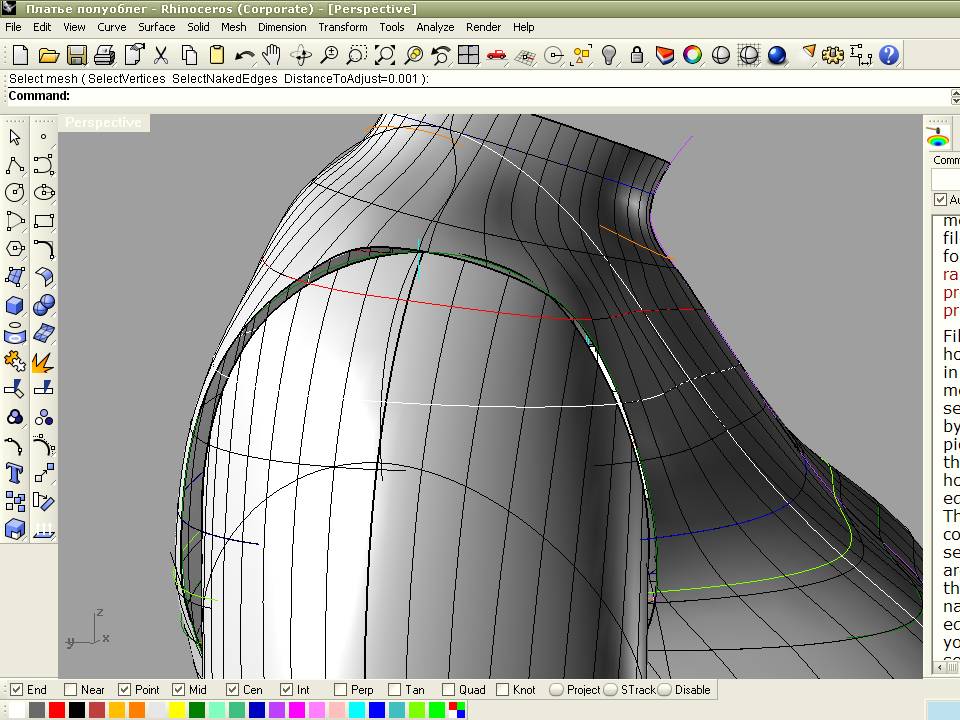The width and height of the screenshot is (960, 720).
Task: Open the Perspective viewport title menu
Action: (103, 122)
